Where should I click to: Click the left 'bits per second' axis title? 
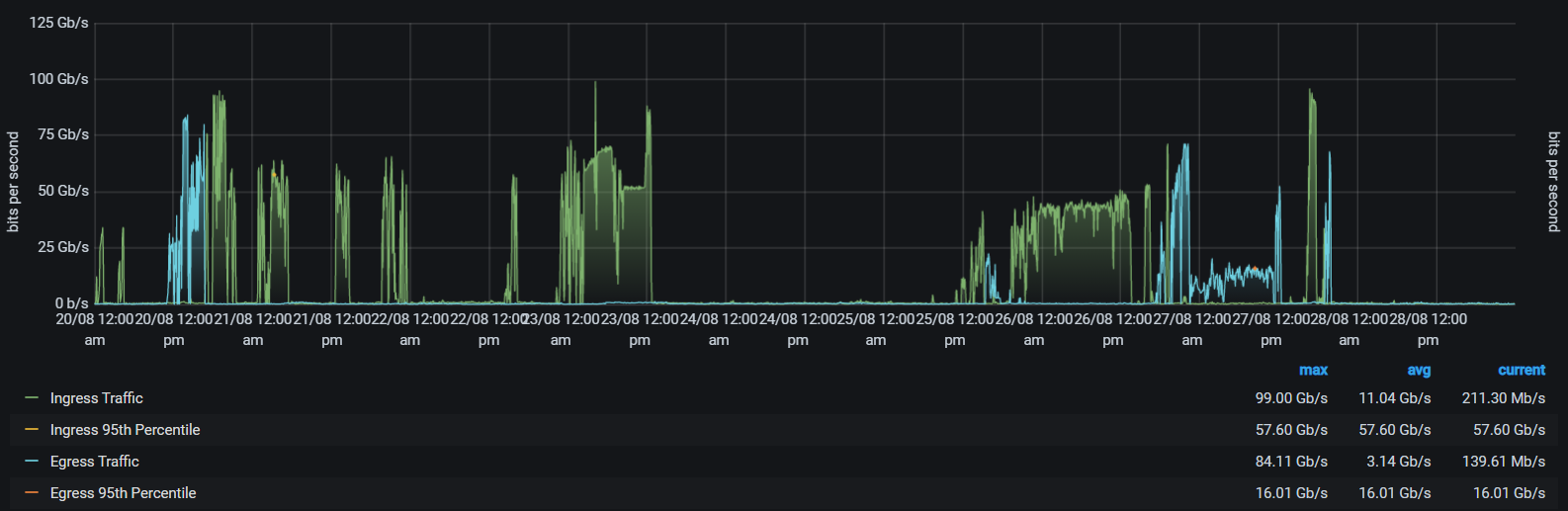13,183
